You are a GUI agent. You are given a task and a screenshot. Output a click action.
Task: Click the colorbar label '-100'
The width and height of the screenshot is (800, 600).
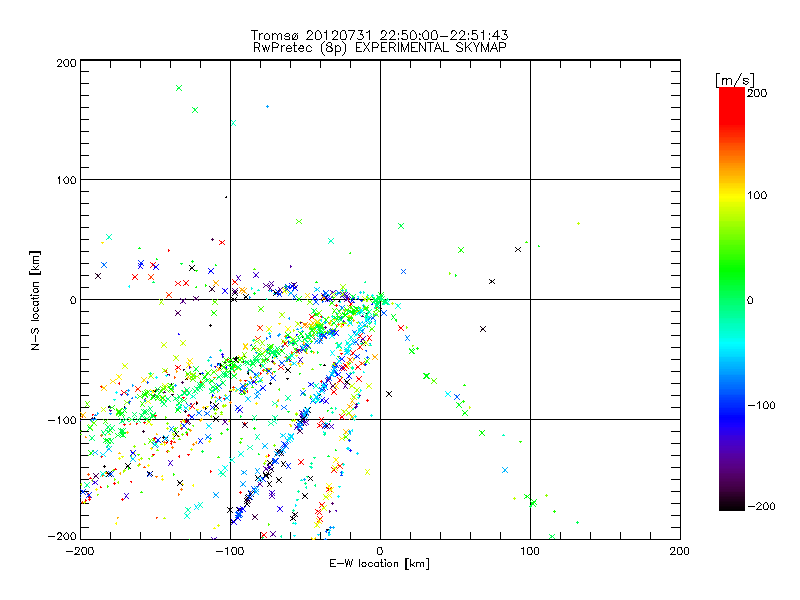[762, 406]
